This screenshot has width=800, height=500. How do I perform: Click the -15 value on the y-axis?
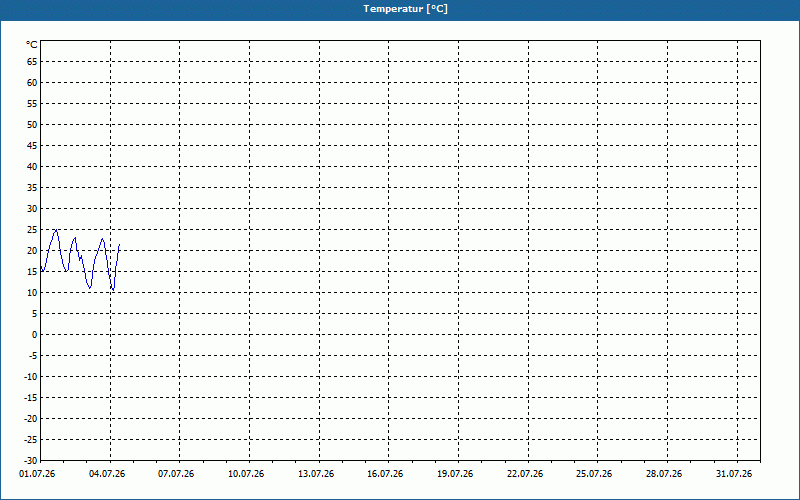31,397
